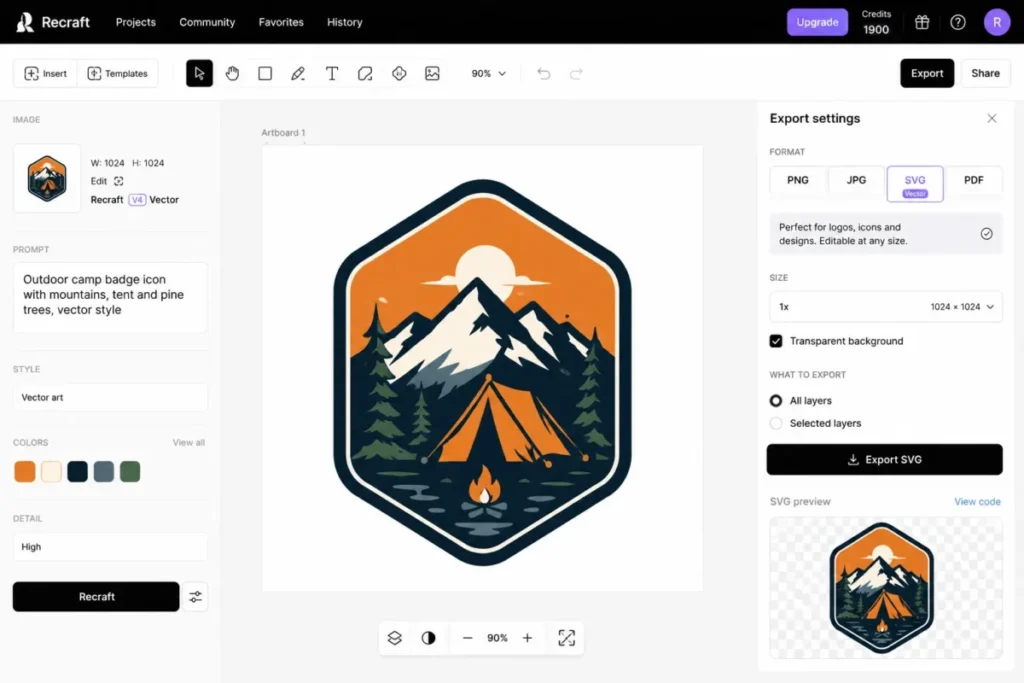Viewport: 1024px width, 683px height.
Task: Open the History menu
Action: click(x=344, y=22)
